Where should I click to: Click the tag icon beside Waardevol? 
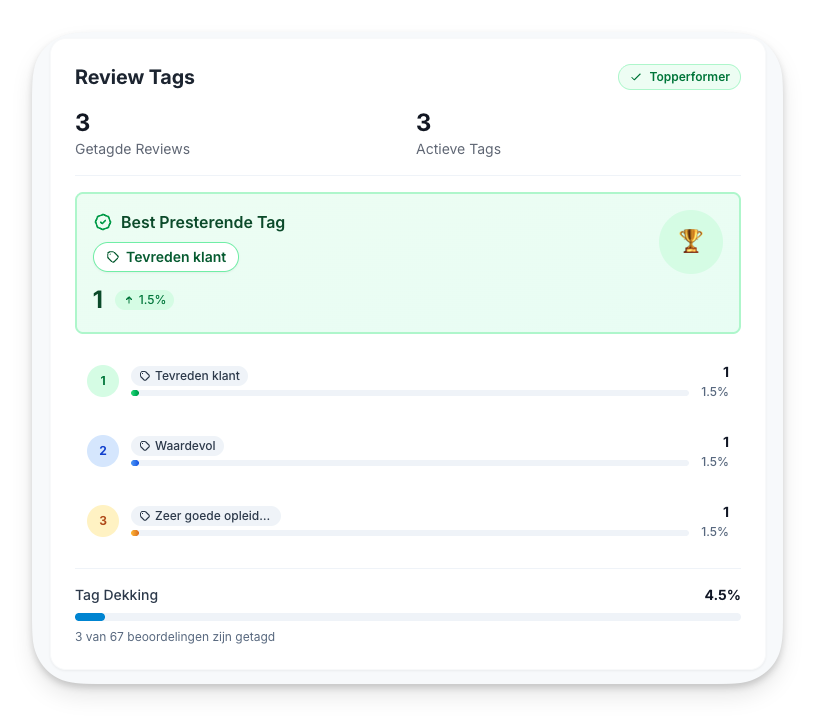143,445
